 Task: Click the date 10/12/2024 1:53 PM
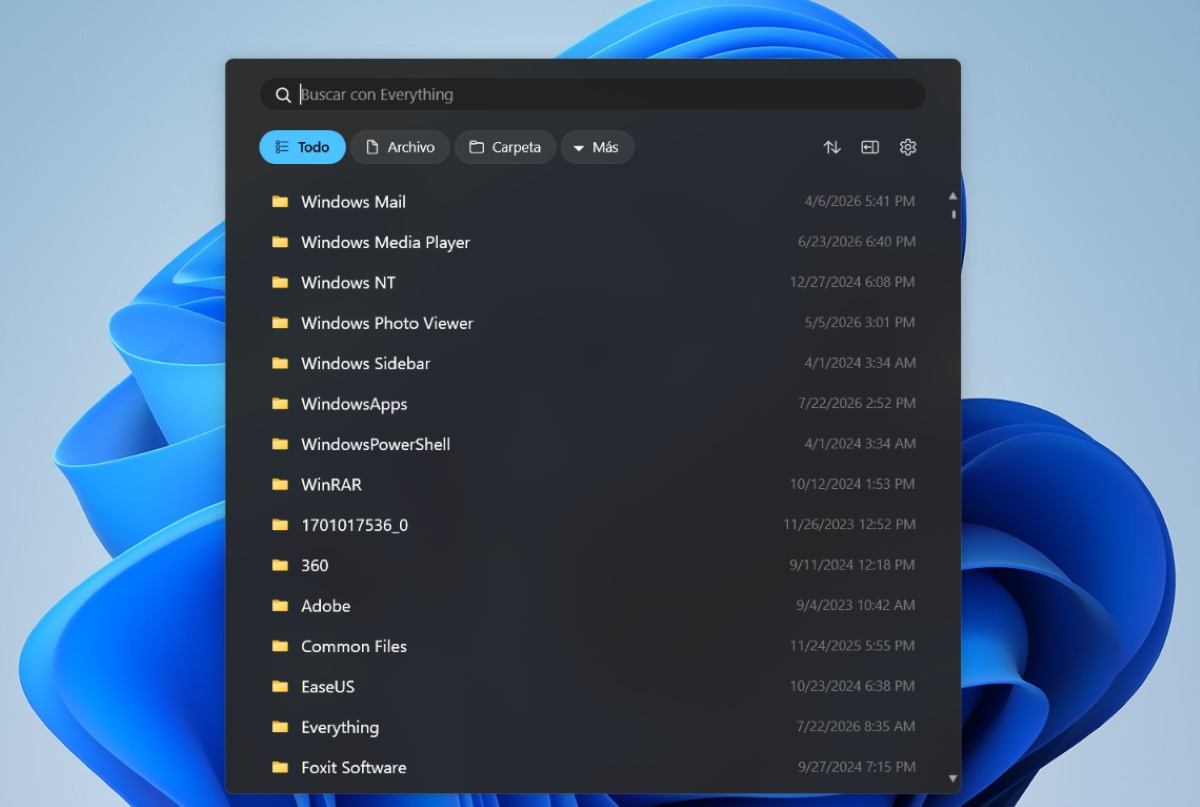click(x=852, y=485)
